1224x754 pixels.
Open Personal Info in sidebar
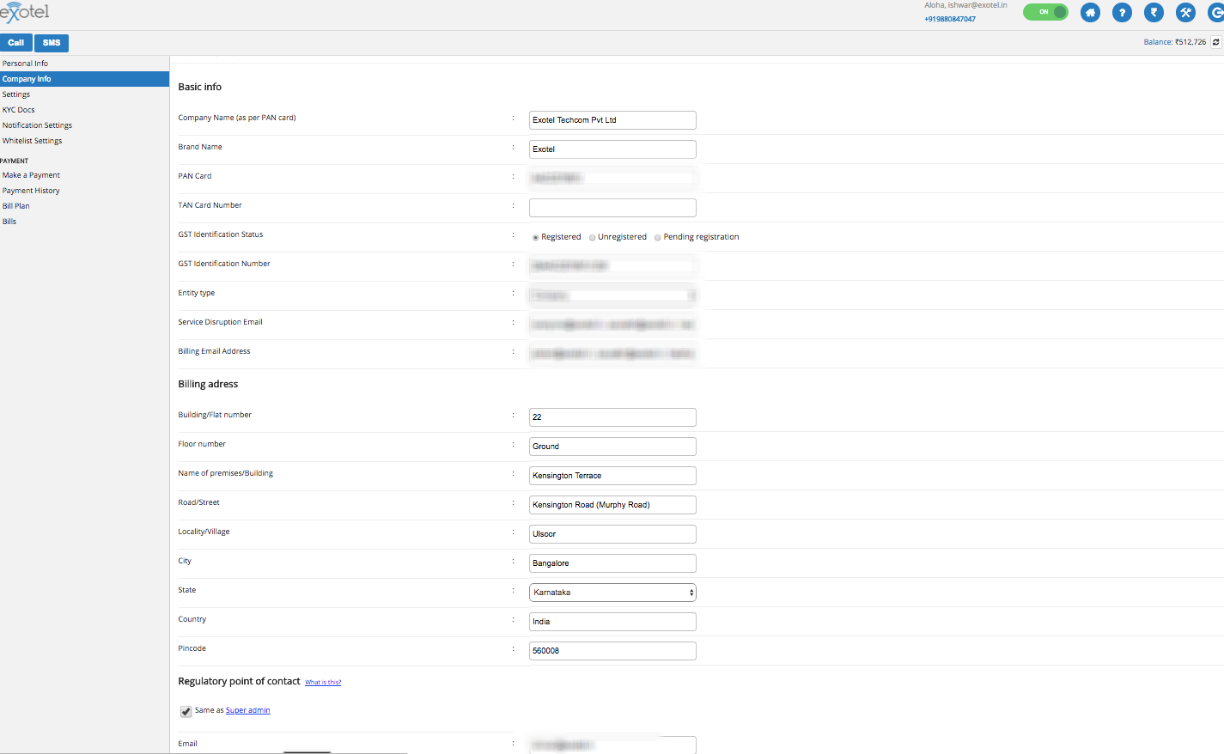pyautogui.click(x=25, y=63)
